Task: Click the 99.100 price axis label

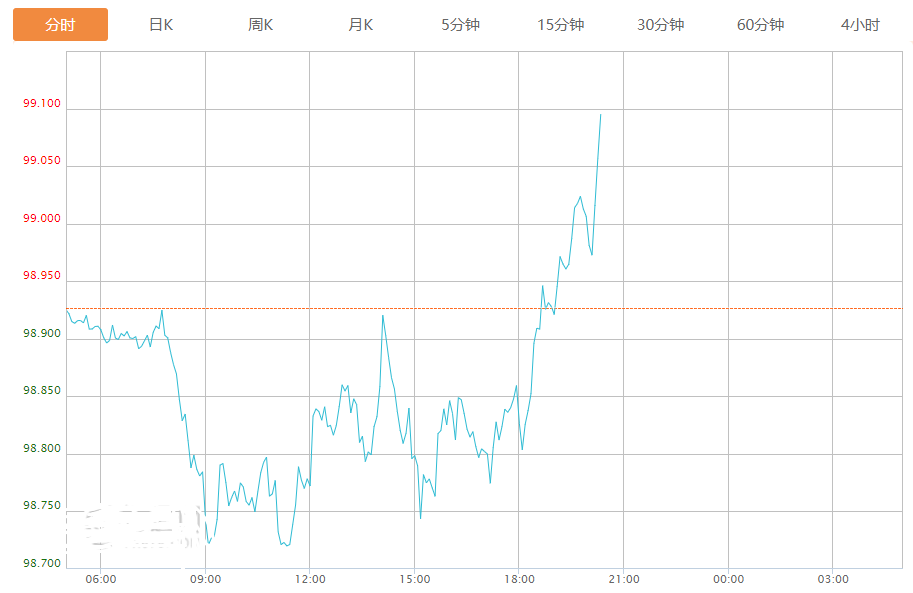Action: [42, 104]
